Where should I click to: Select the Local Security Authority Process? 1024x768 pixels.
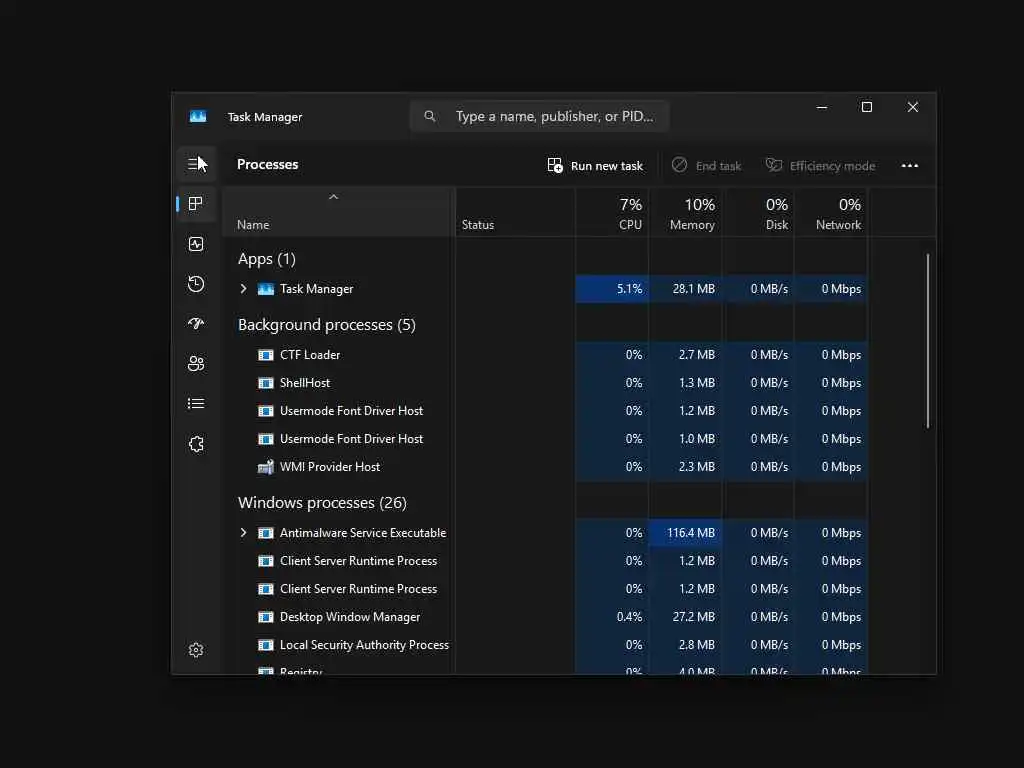(364, 645)
